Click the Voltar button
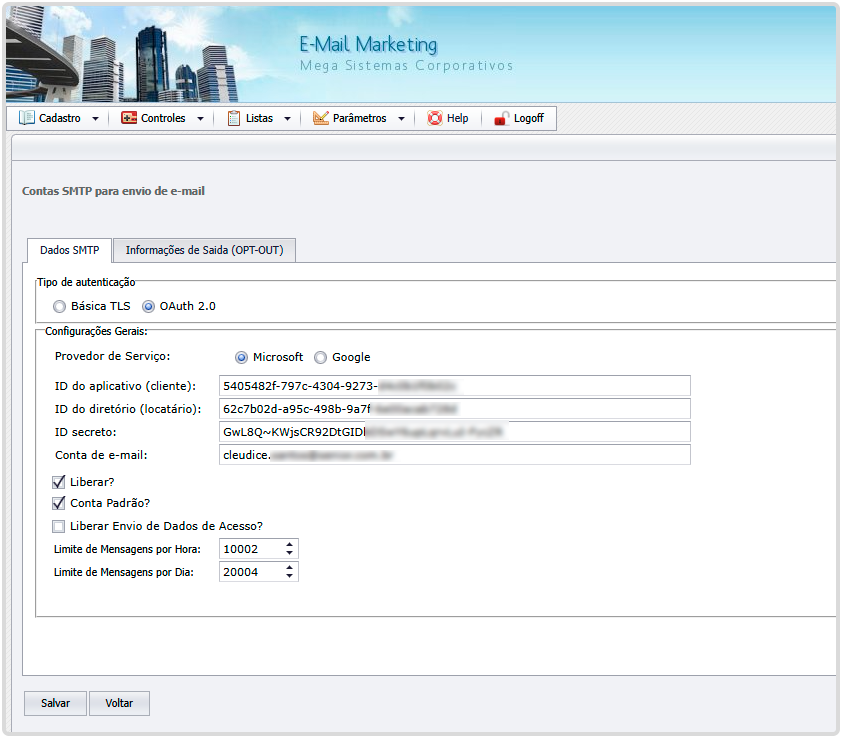Image resolution: width=842 pixels, height=737 pixels. click(119, 703)
